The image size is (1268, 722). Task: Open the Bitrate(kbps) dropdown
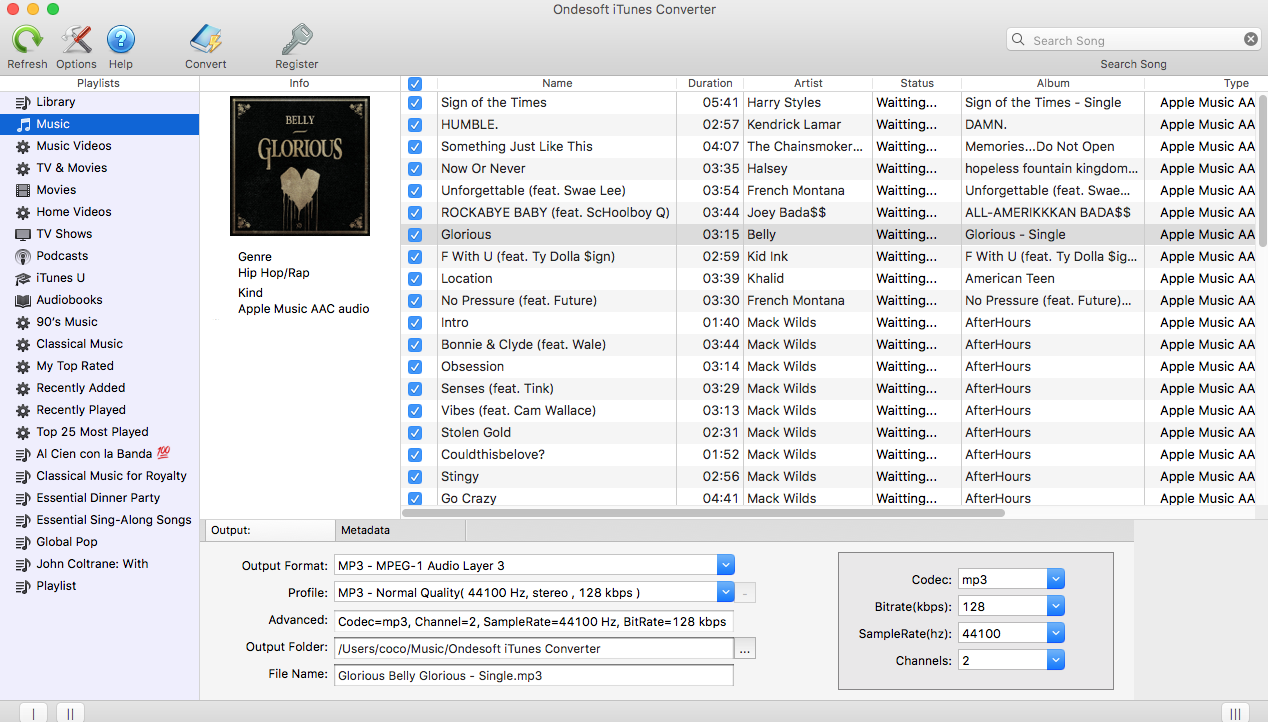coord(1056,606)
